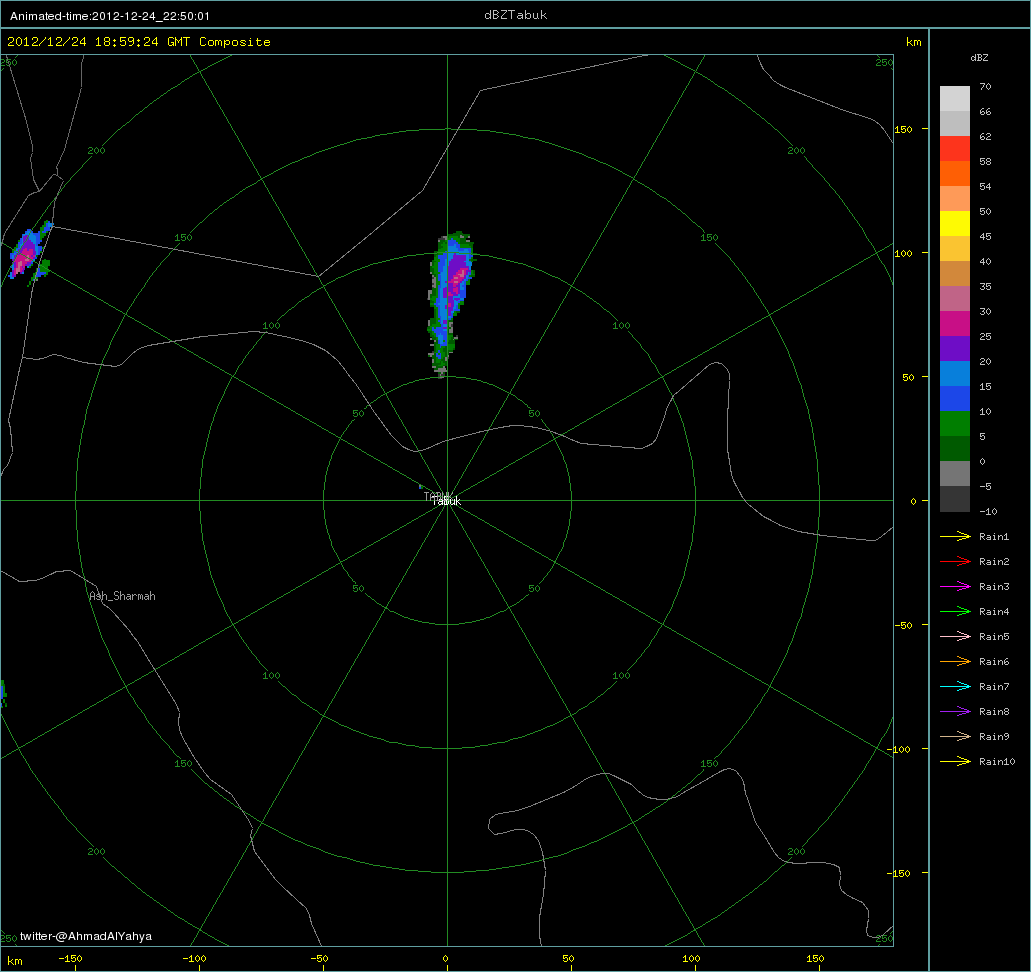Click the royal blue 10–15 dBZ swatch
The height and width of the screenshot is (972, 1031).
click(955, 399)
